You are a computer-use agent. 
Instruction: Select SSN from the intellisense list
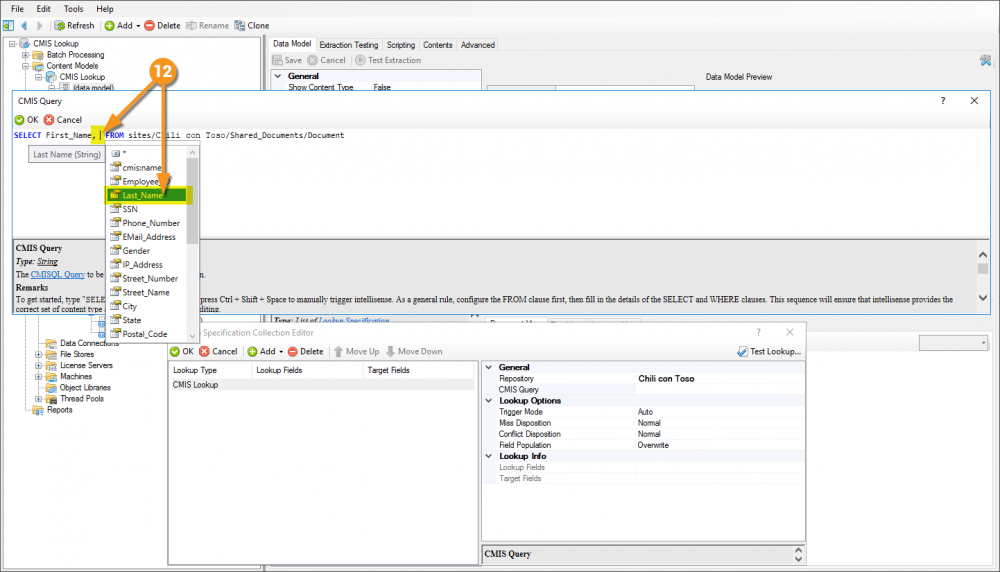point(147,209)
